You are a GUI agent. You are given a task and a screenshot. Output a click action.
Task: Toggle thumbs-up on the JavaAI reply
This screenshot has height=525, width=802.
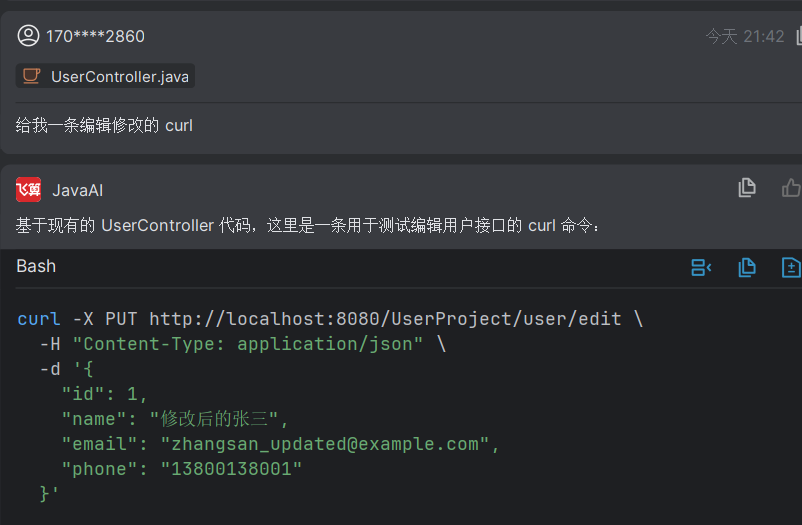(x=791, y=188)
